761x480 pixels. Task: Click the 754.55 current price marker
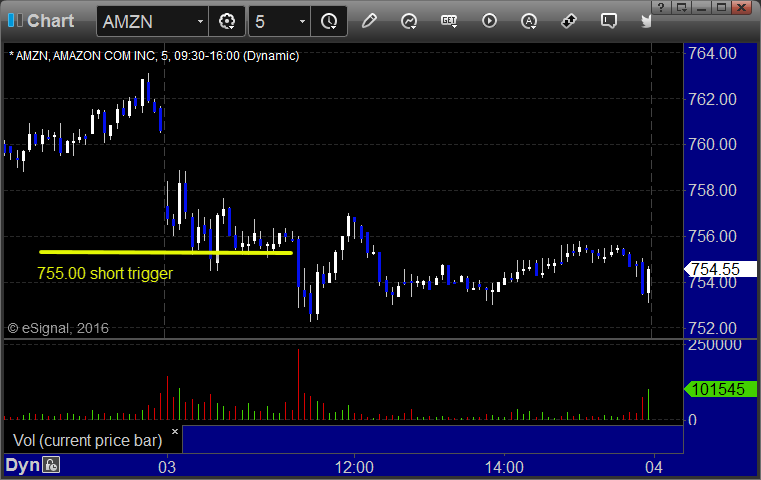pos(720,269)
